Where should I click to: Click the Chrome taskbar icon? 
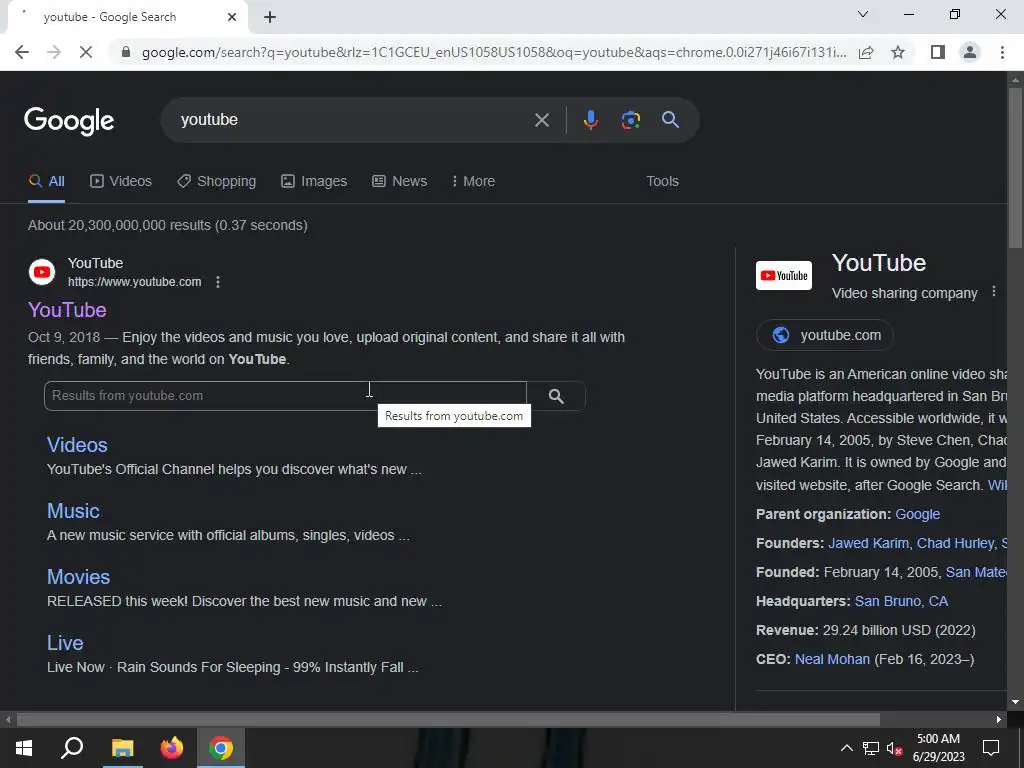[221, 748]
